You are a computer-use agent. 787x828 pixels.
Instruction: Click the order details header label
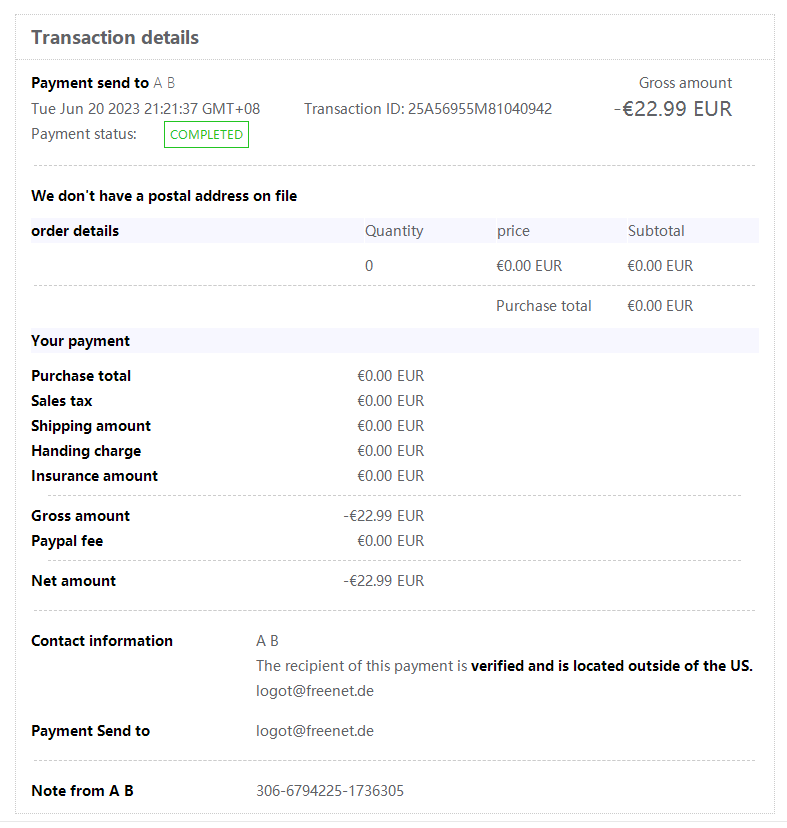click(75, 231)
